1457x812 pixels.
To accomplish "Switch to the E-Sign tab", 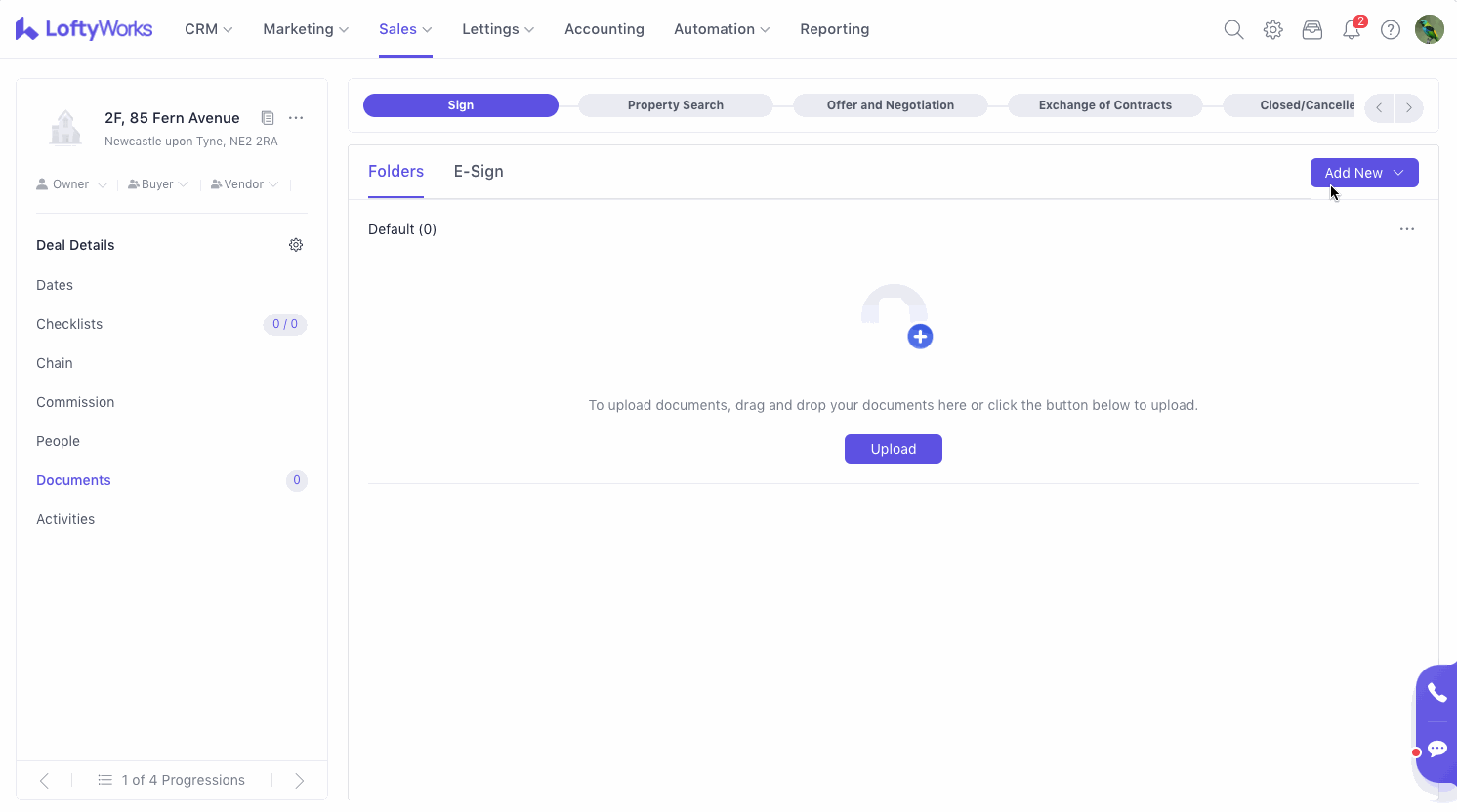I will point(479,172).
